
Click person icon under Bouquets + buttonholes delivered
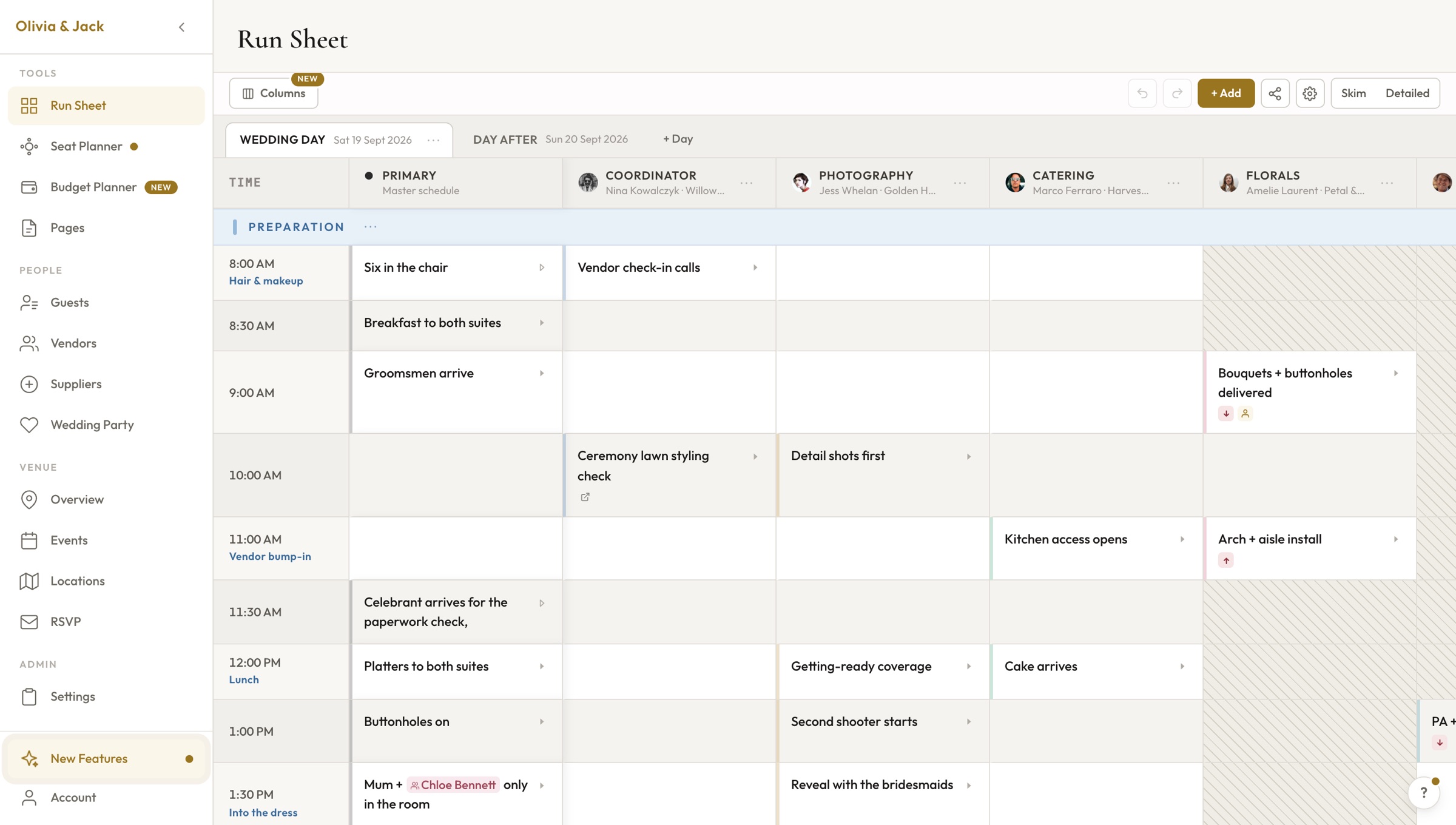1245,414
